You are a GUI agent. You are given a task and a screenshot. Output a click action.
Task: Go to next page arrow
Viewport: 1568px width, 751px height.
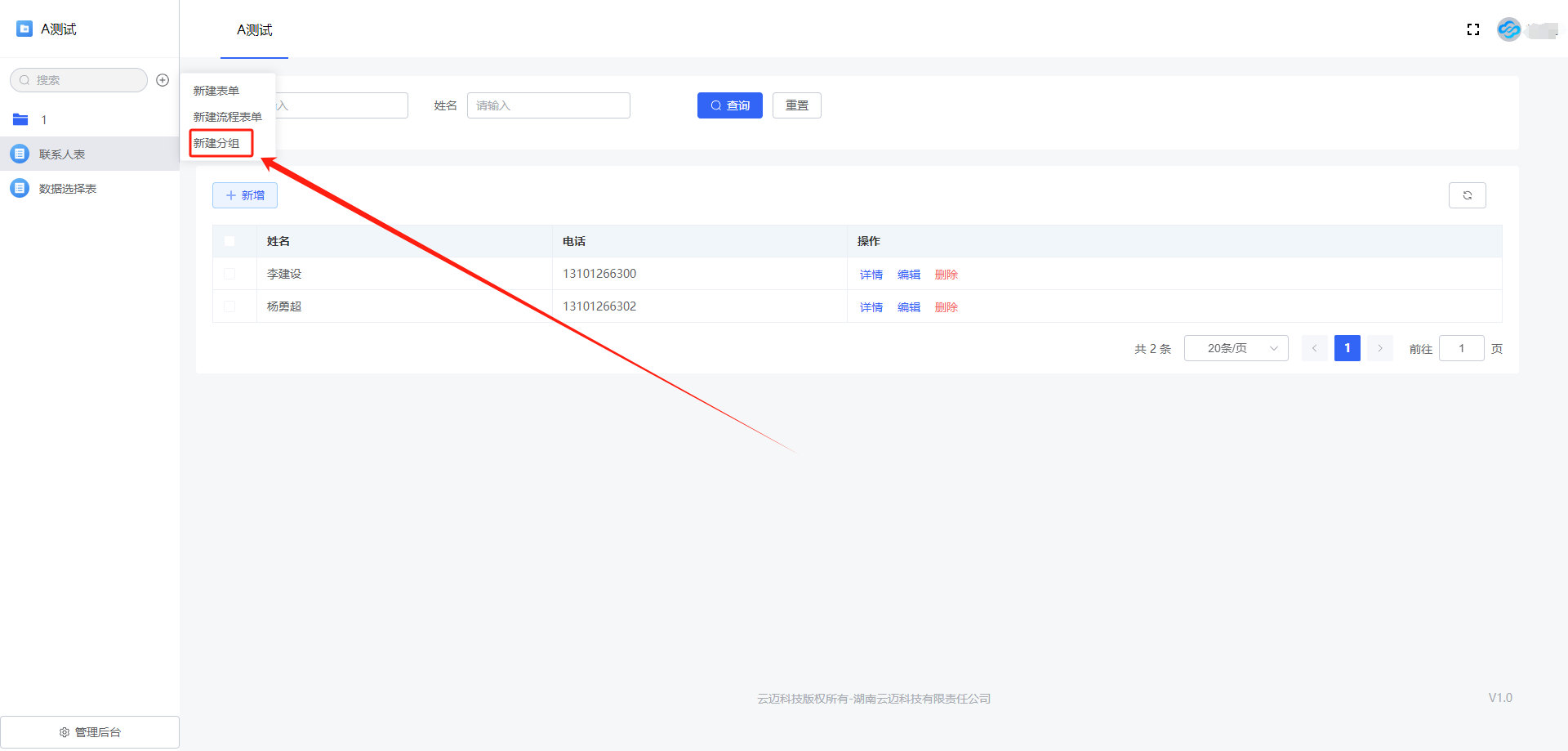pos(1380,348)
